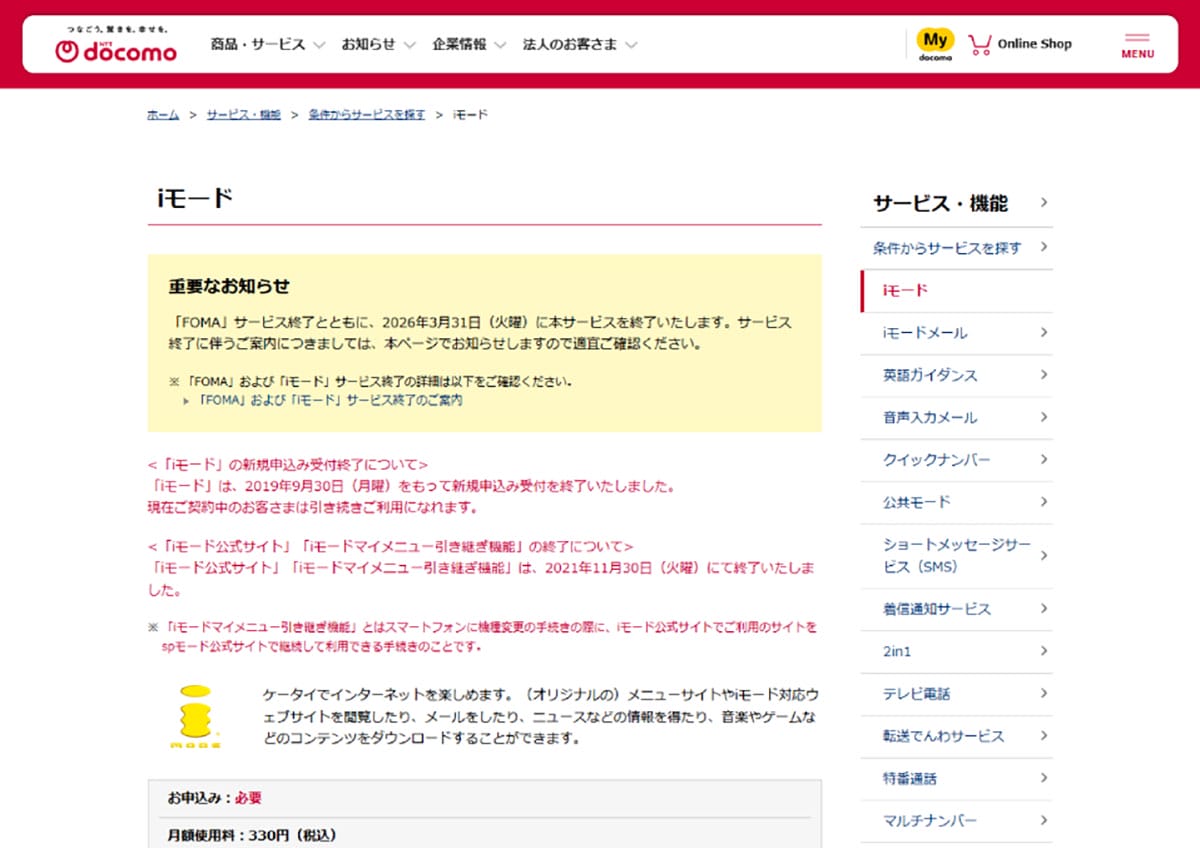Image resolution: width=1200 pixels, height=848 pixels.
Task: Go to ホーム via the breadcrumb
Action: (x=162, y=114)
